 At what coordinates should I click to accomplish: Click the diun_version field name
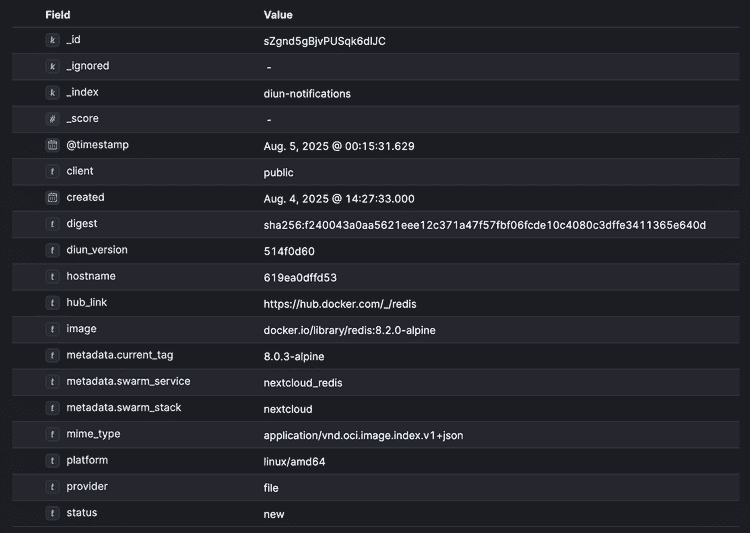[x=97, y=250]
